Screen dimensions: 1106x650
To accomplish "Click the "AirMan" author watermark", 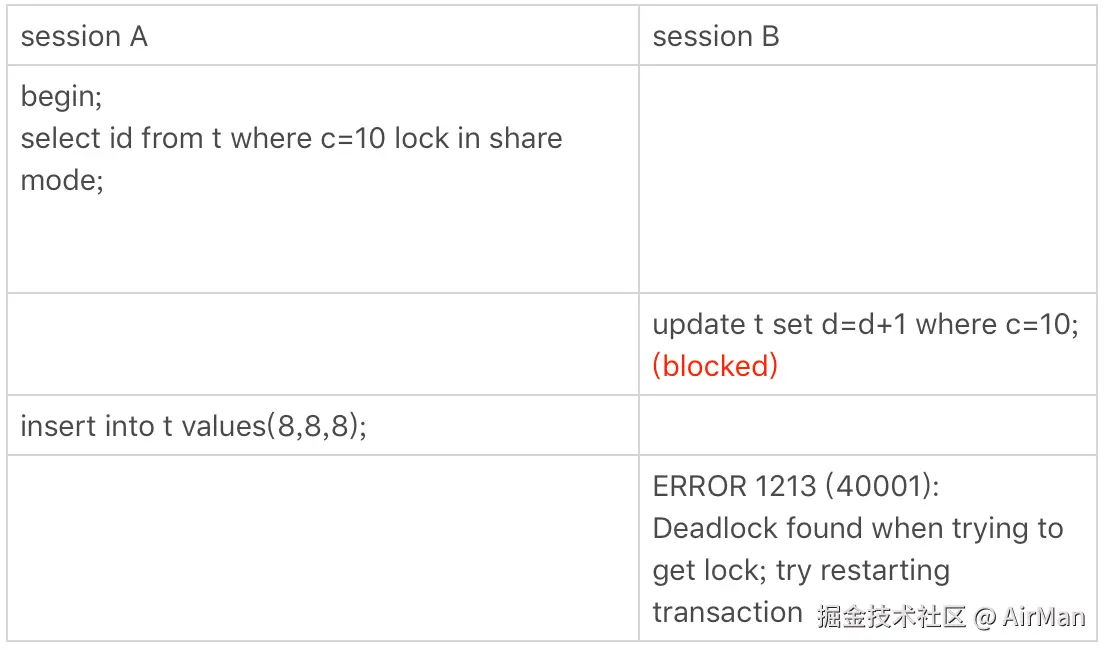I will pos(1044,616).
